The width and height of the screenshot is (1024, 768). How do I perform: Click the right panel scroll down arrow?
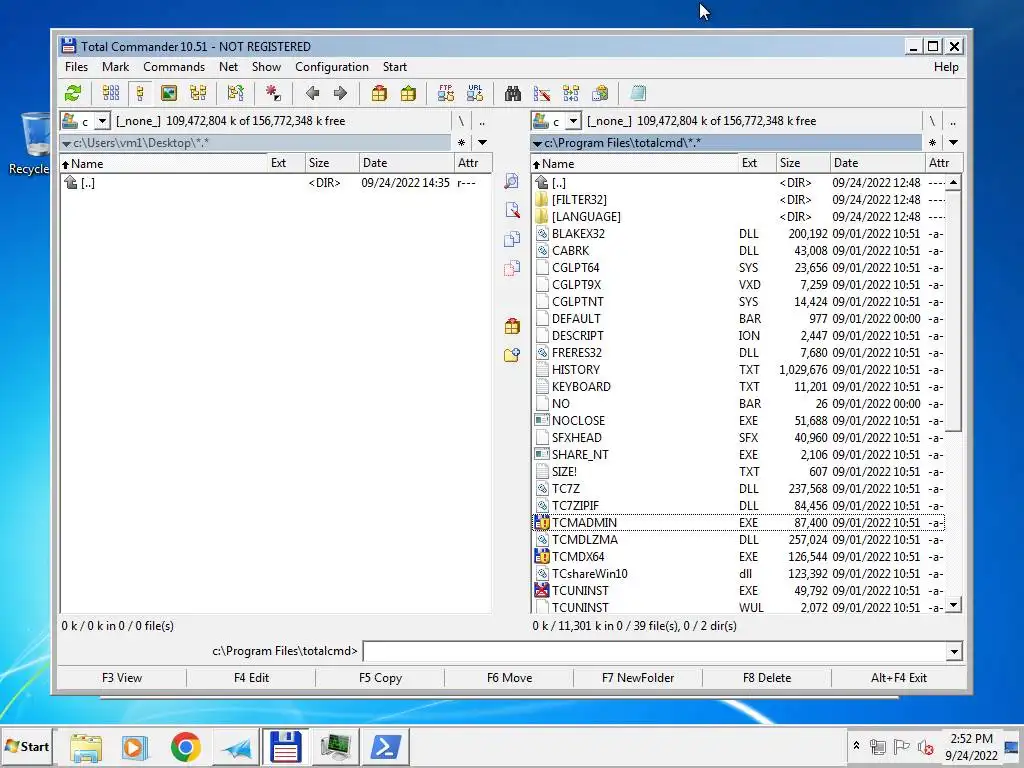(x=953, y=605)
